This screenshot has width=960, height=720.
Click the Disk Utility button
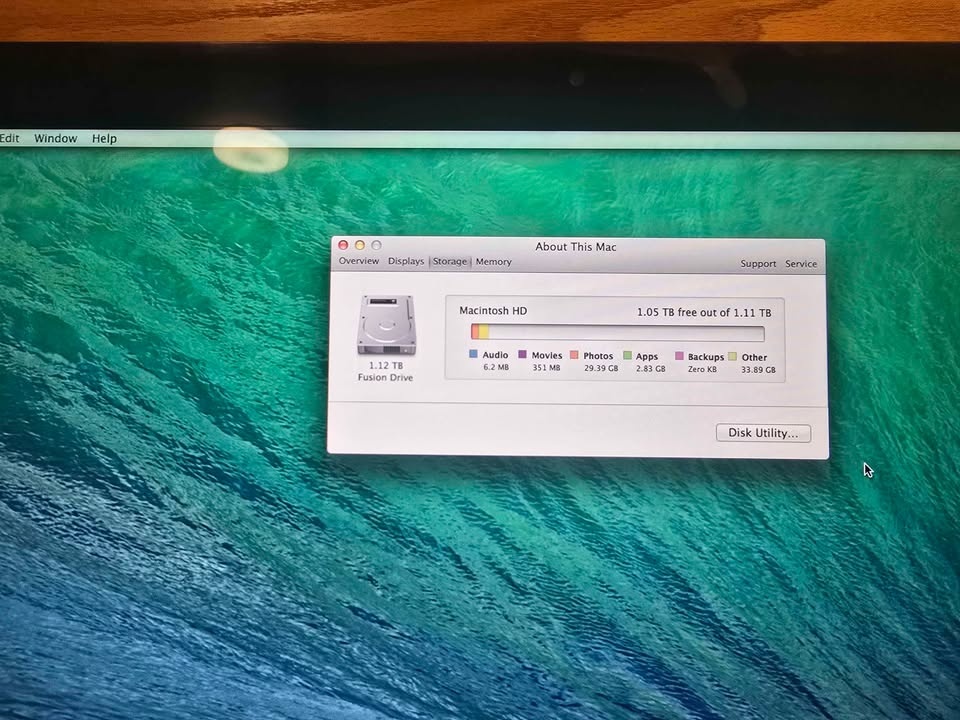pos(763,433)
